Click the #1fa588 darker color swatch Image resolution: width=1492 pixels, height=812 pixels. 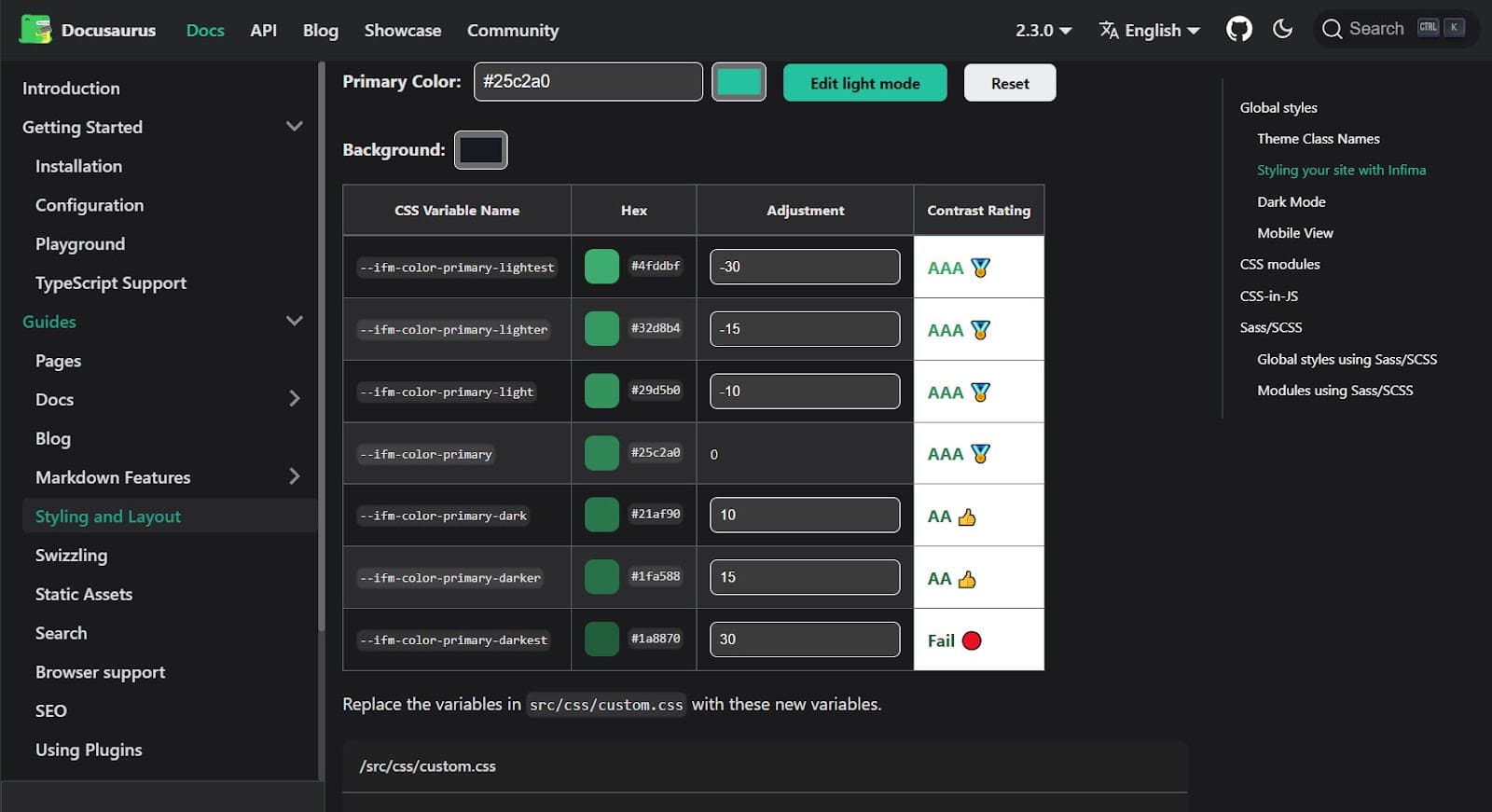601,577
